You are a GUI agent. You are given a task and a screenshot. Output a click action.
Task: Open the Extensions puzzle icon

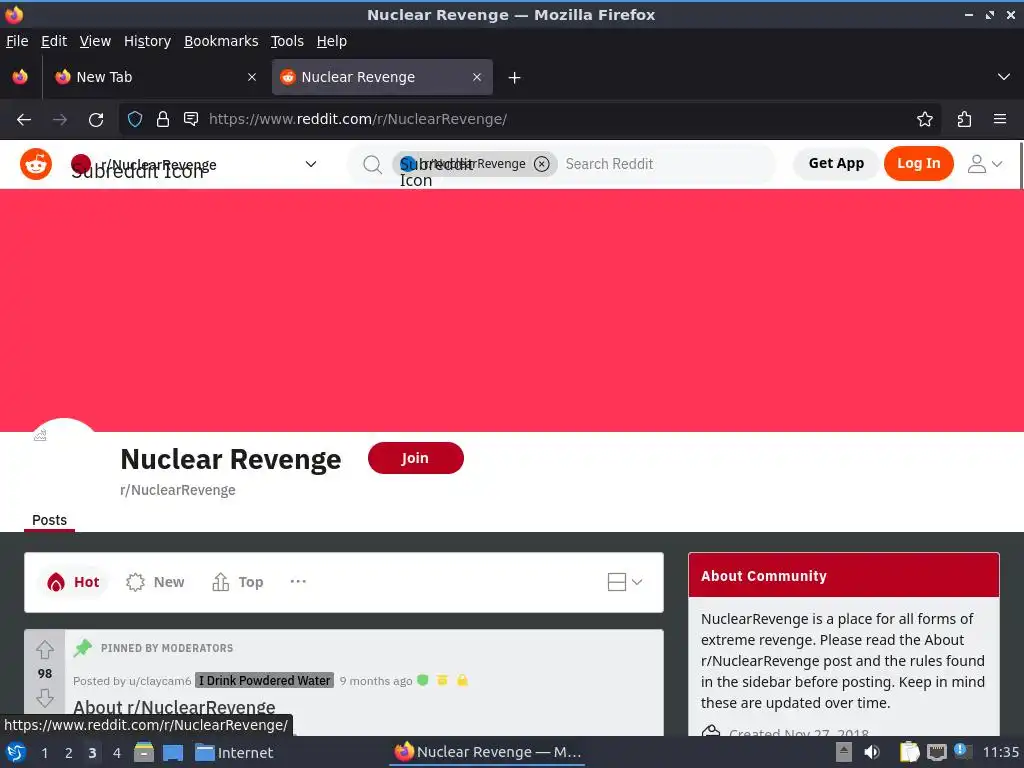[x=965, y=119]
